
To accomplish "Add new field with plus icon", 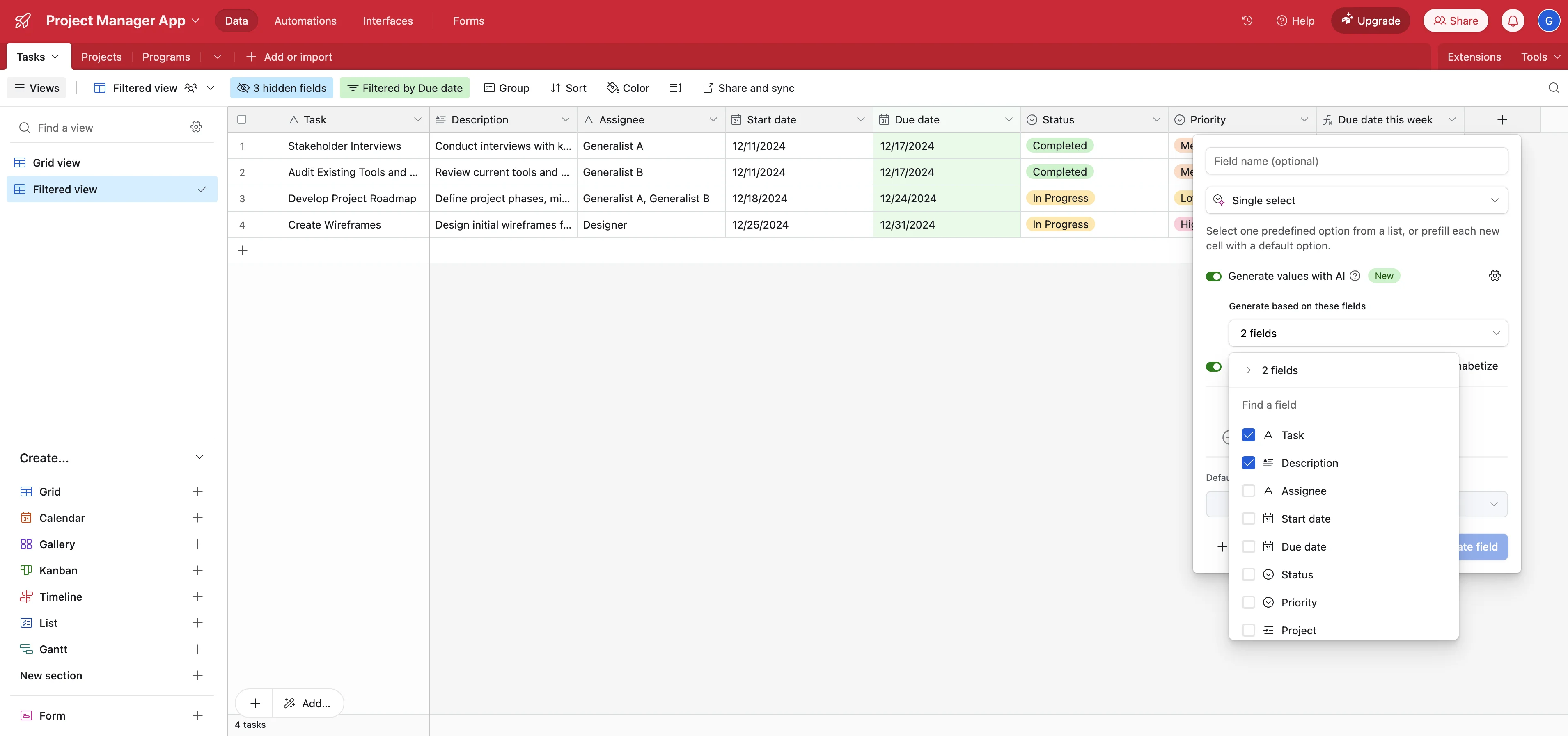I will (x=1502, y=120).
